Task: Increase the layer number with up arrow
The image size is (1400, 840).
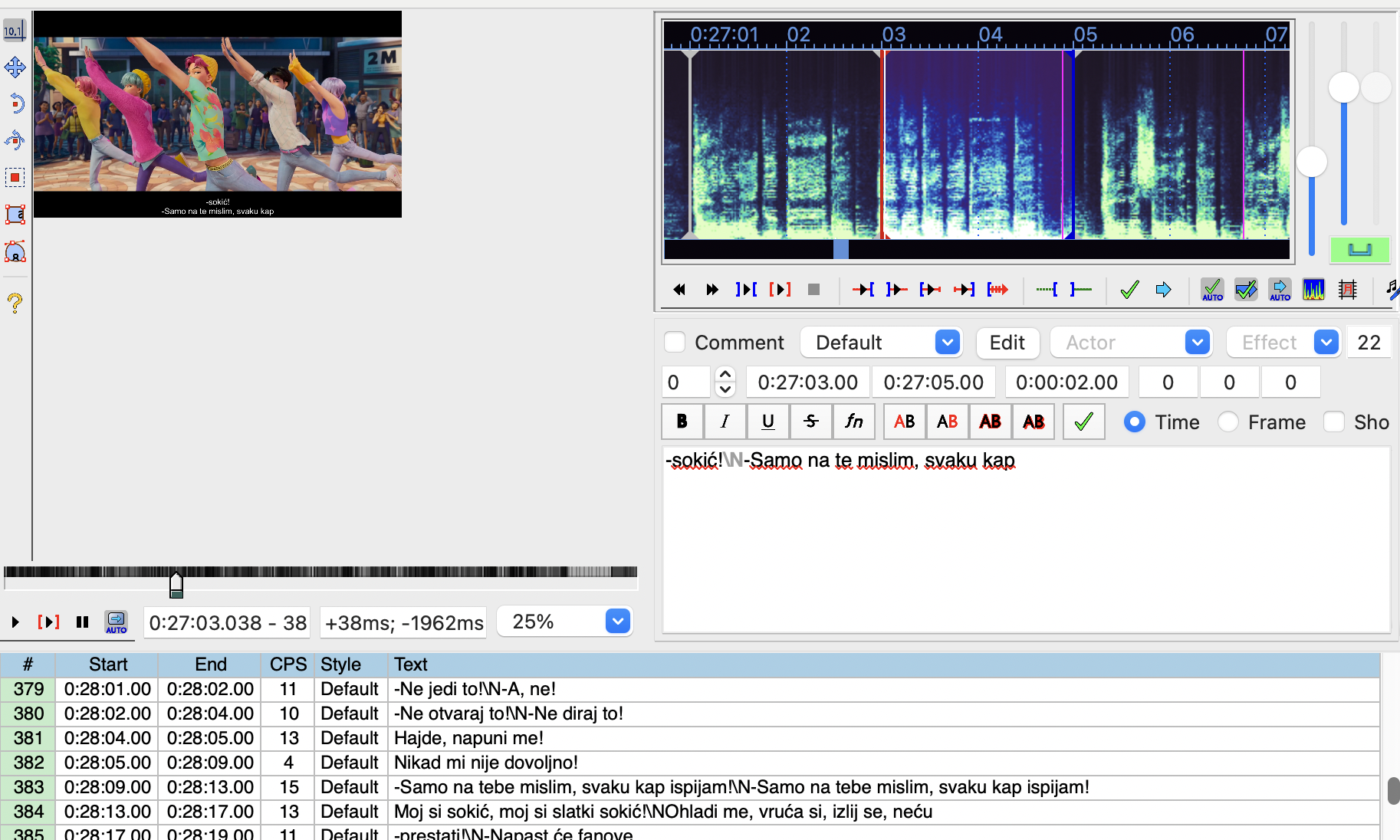Action: [725, 375]
